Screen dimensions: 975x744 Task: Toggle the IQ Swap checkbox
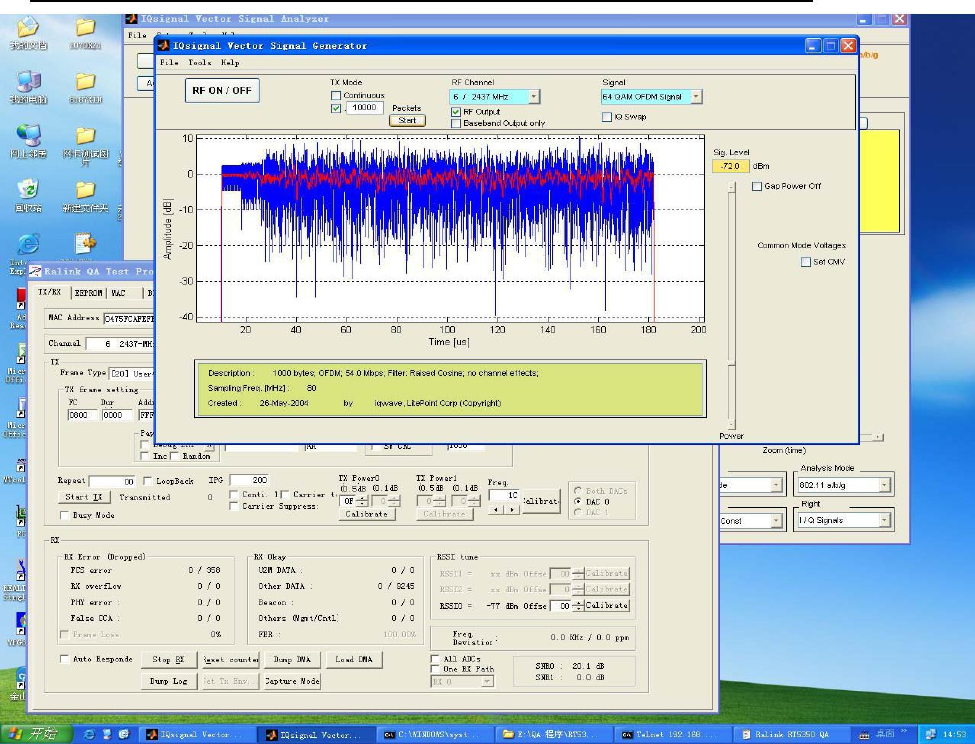607,117
